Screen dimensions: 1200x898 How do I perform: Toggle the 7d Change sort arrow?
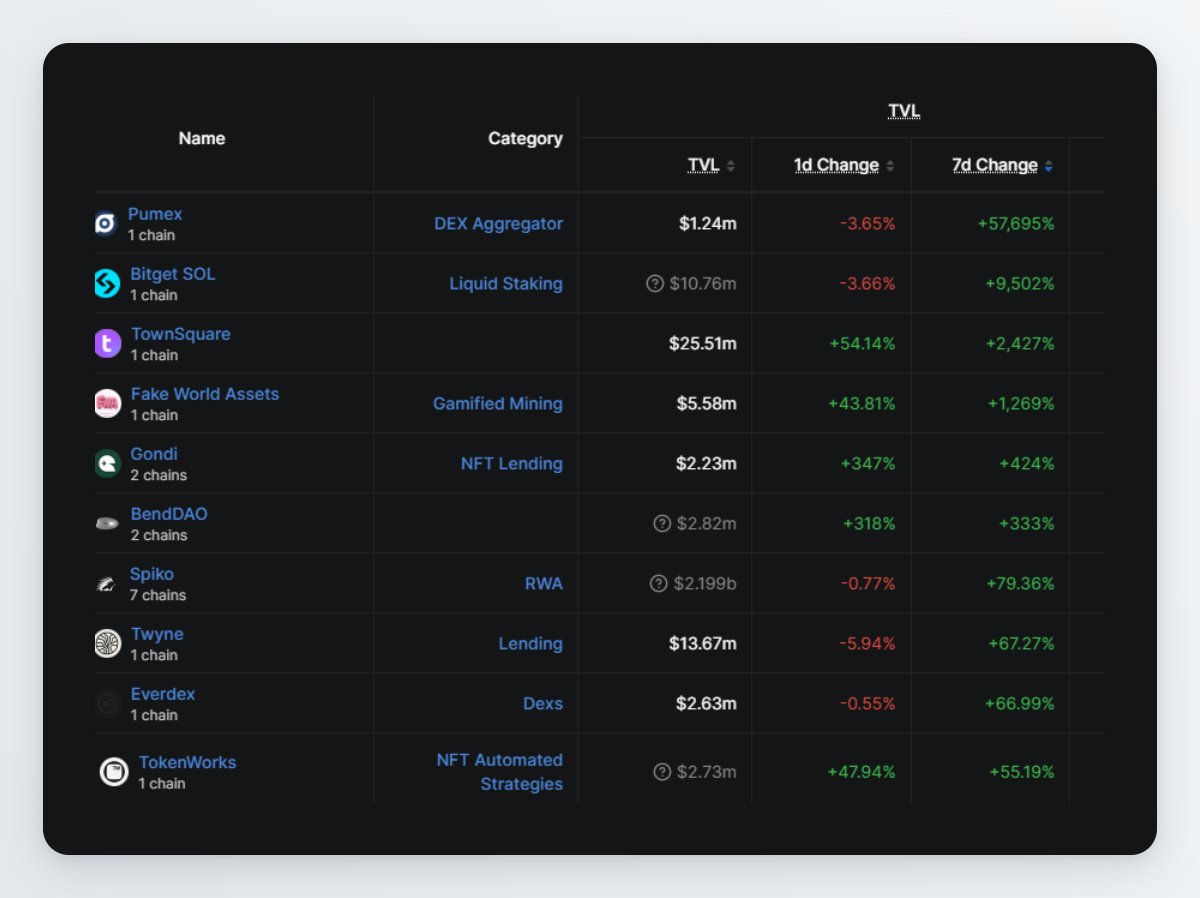[x=1048, y=166]
